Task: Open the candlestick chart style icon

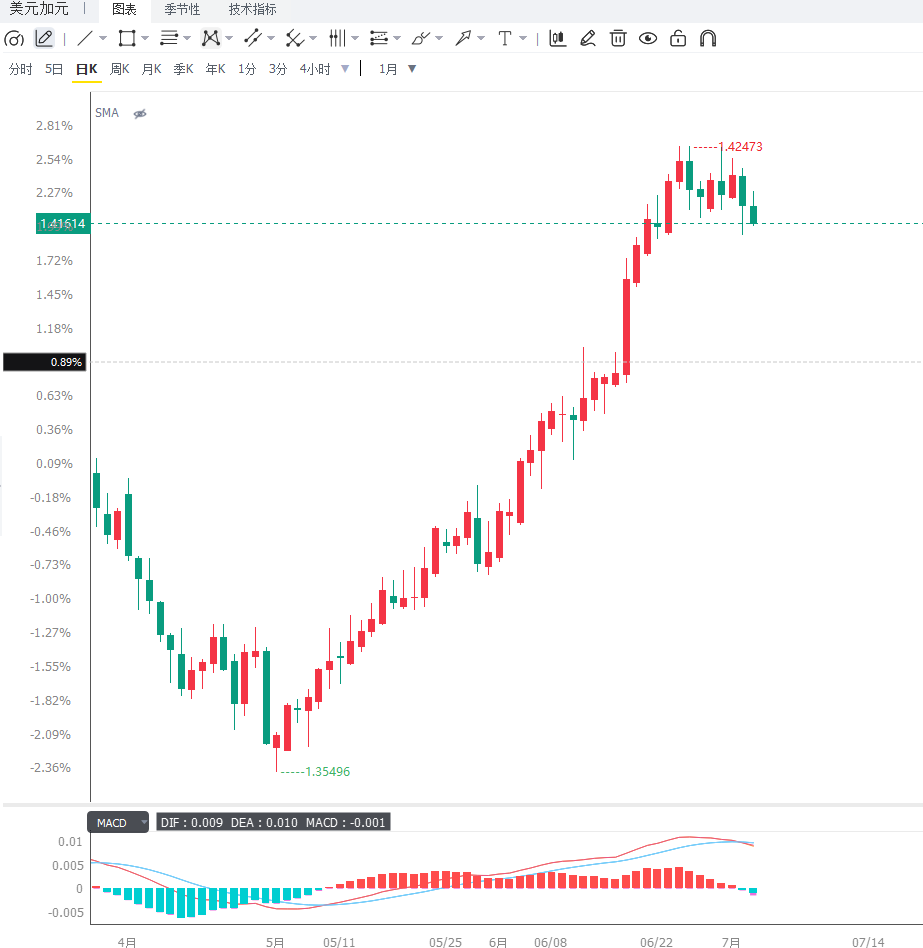Action: point(557,39)
